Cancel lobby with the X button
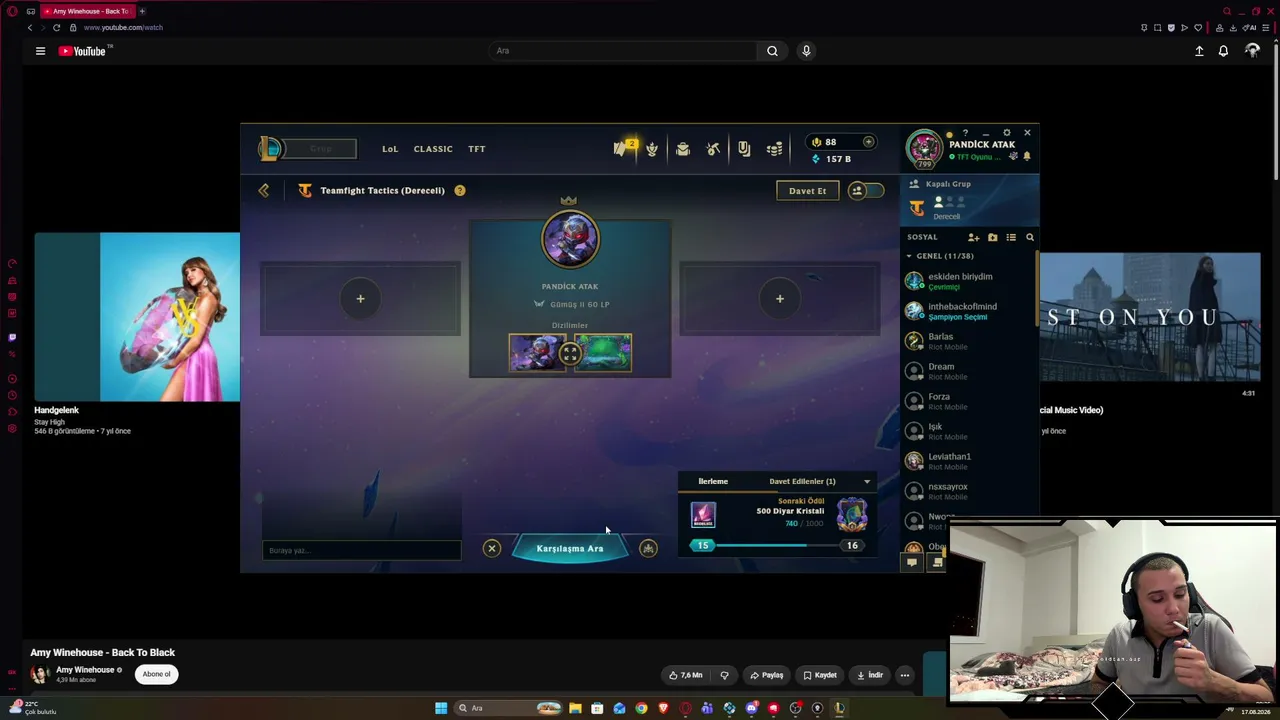 point(492,548)
